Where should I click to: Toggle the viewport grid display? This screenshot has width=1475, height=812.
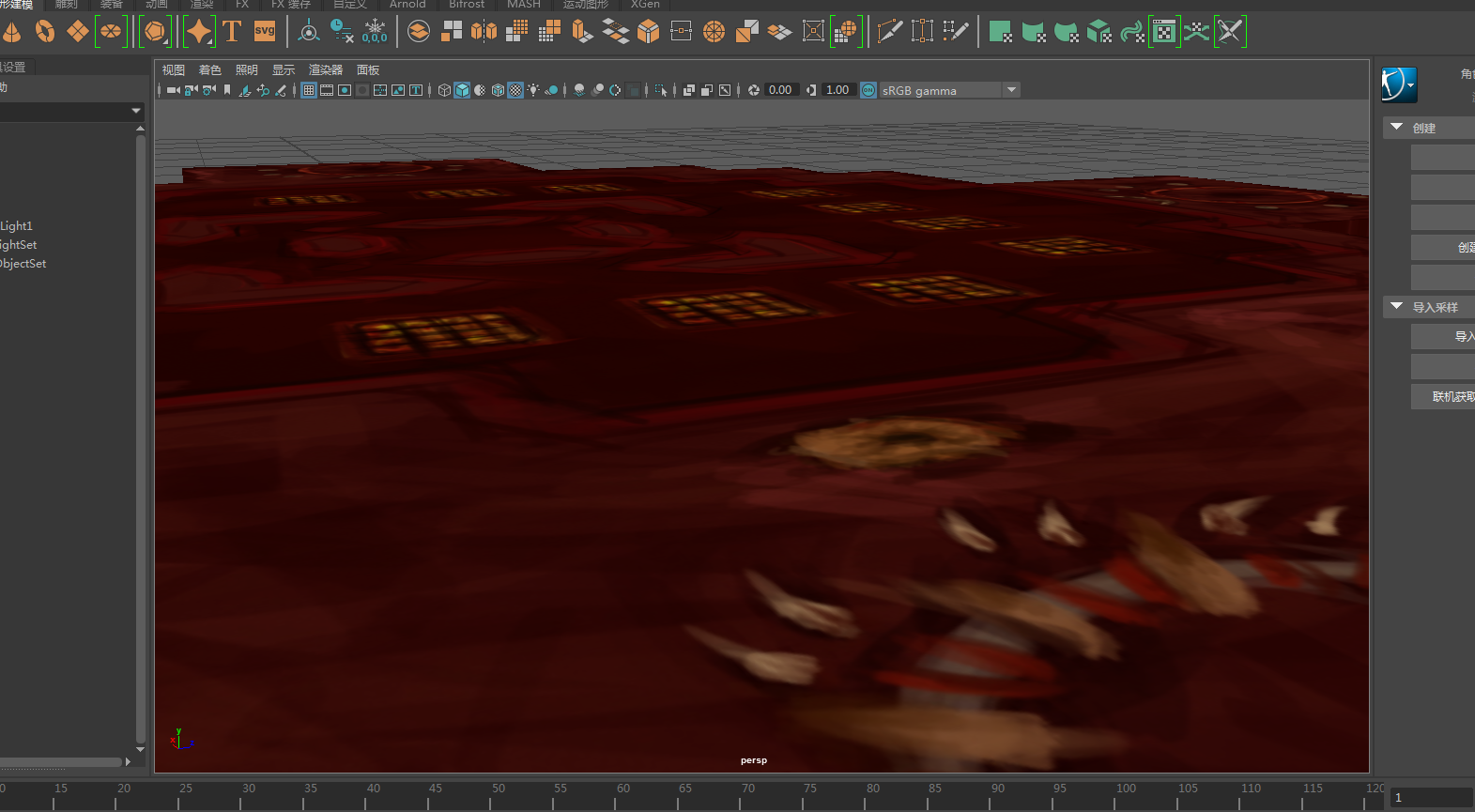[x=308, y=90]
